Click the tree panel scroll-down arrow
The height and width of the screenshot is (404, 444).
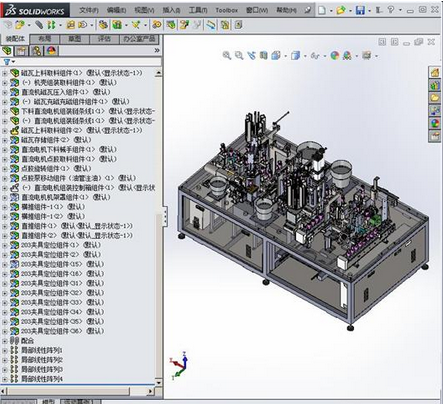[159, 382]
